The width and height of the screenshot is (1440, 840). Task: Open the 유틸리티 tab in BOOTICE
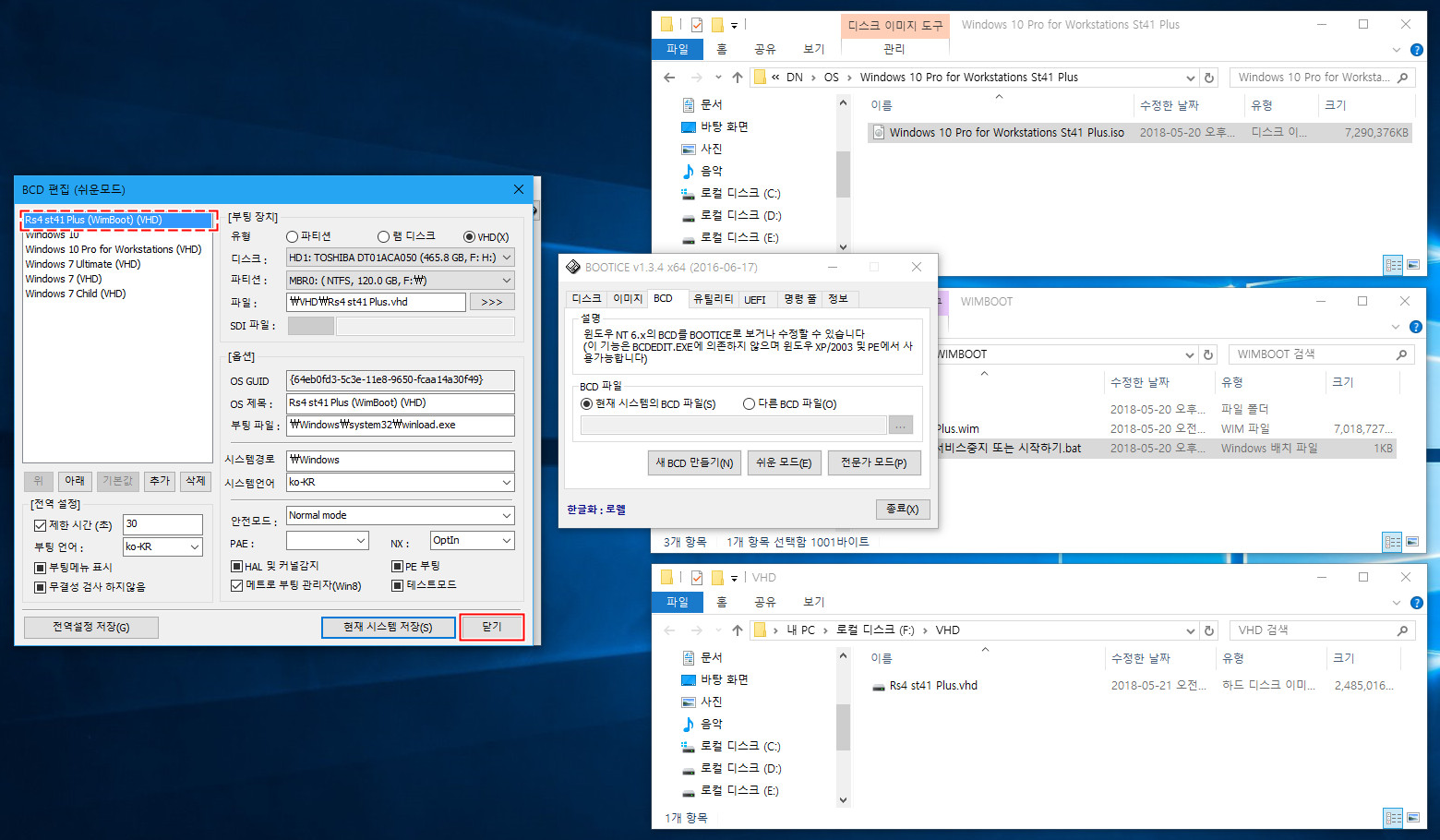[x=713, y=299]
